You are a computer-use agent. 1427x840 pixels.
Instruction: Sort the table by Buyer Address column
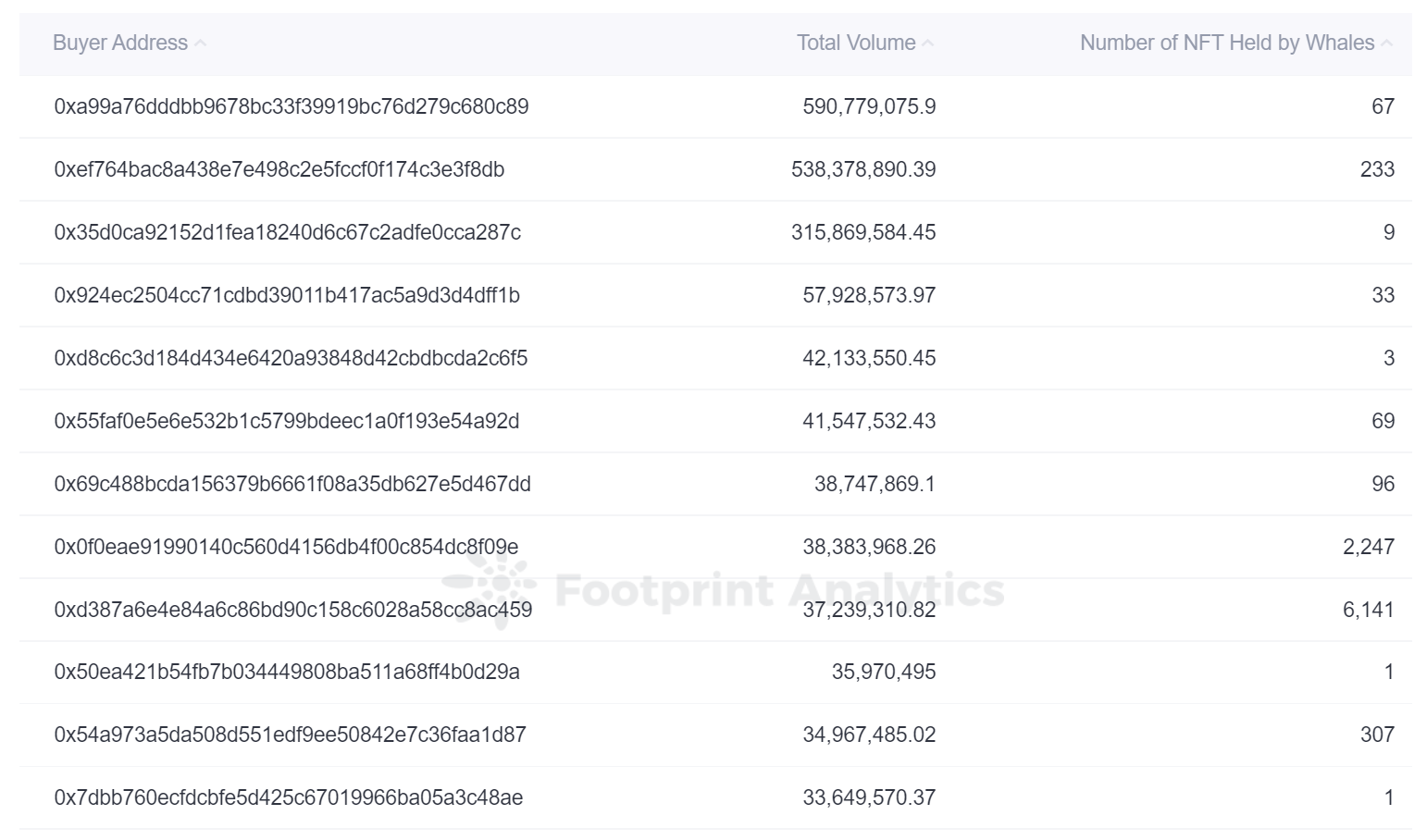pos(120,43)
